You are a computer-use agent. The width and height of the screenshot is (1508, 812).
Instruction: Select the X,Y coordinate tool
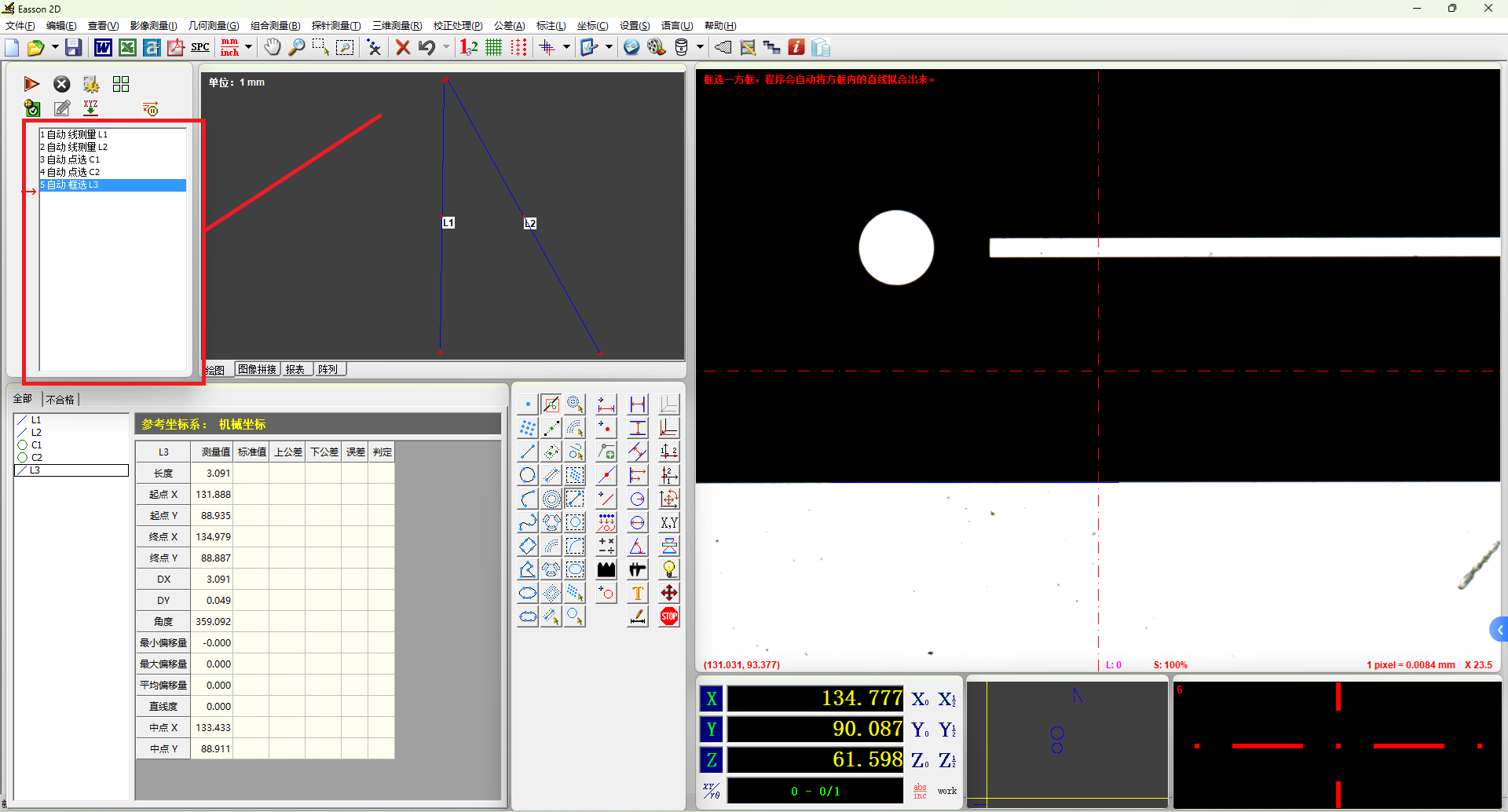[x=669, y=522]
